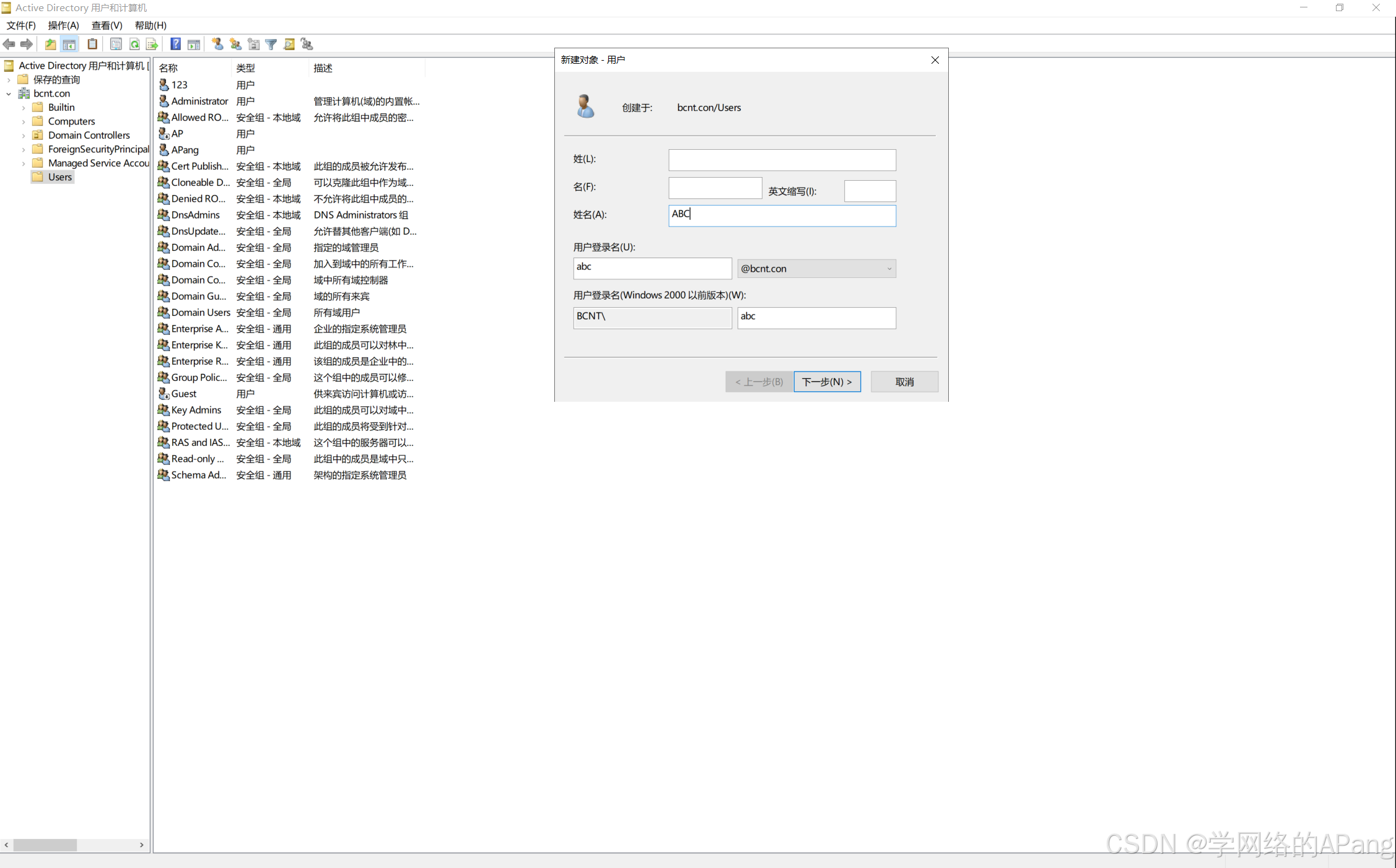Click the left tree pane horizontal scrollbar
The height and width of the screenshot is (868, 1396).
point(45,845)
